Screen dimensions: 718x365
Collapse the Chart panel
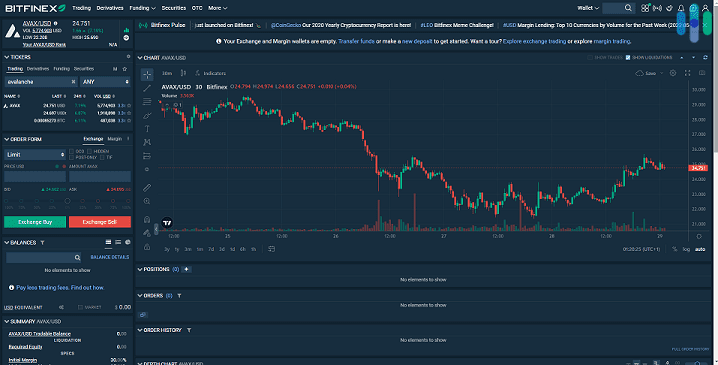[x=140, y=58]
